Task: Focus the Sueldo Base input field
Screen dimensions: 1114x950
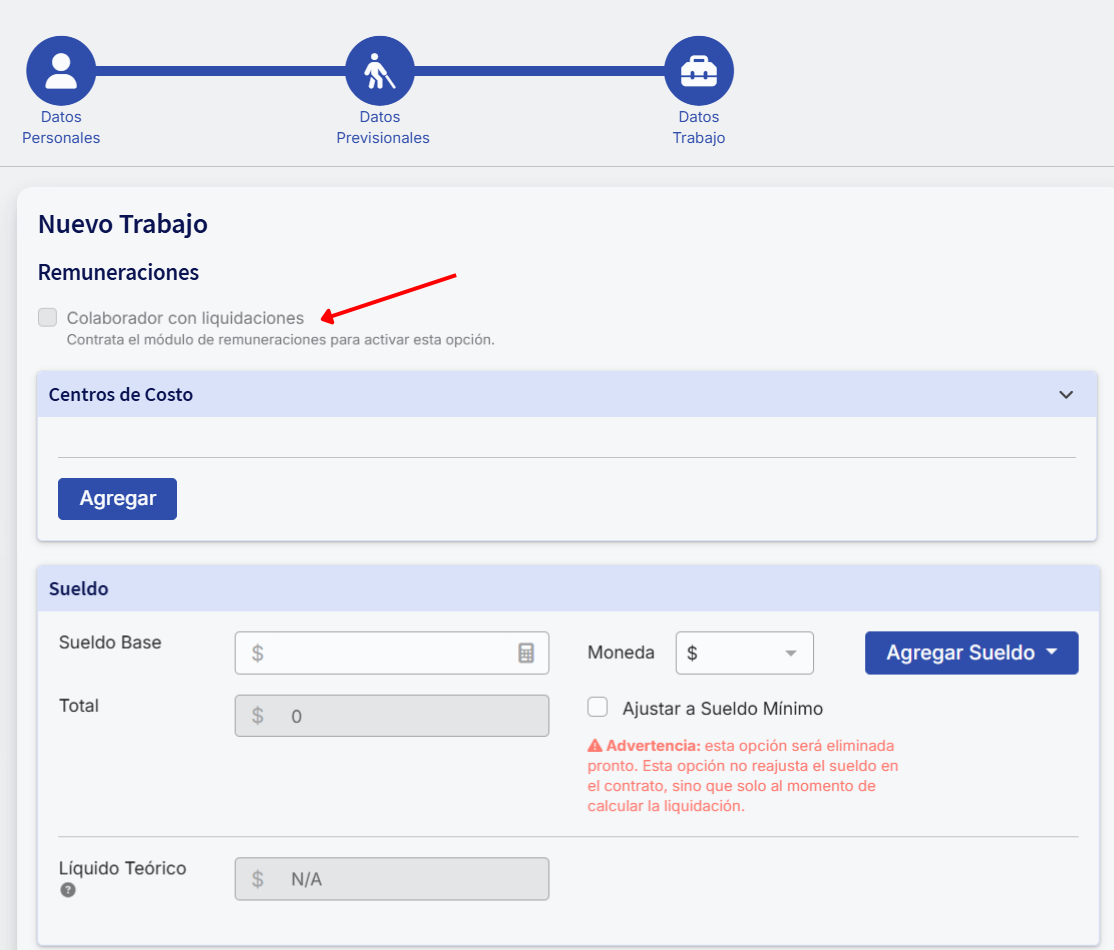Action: click(x=390, y=652)
